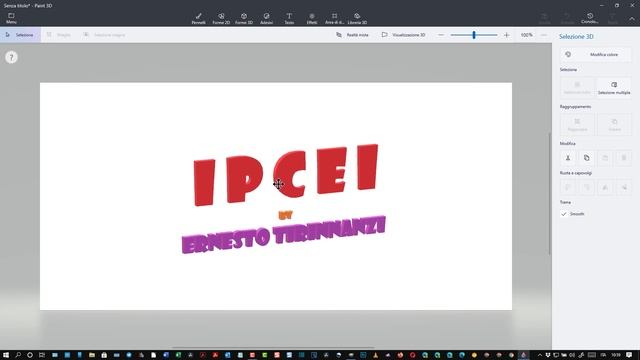Open the Menu button
The height and width of the screenshot is (360, 640).
pos(11,18)
